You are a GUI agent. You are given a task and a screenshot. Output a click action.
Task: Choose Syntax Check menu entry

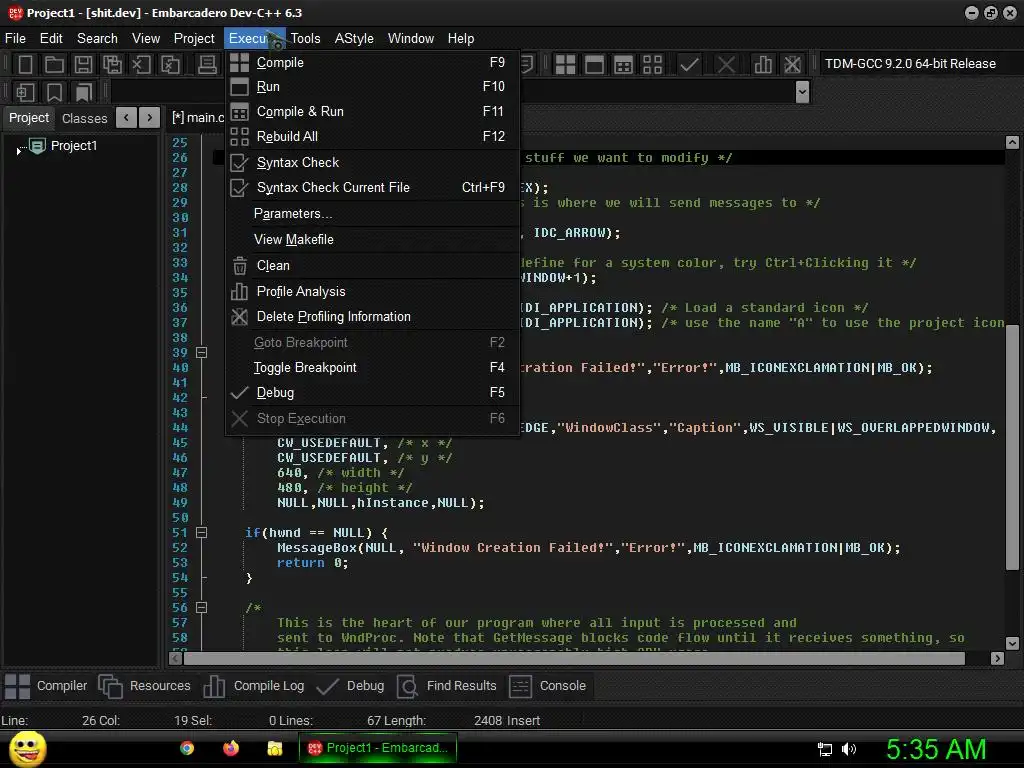click(371, 162)
